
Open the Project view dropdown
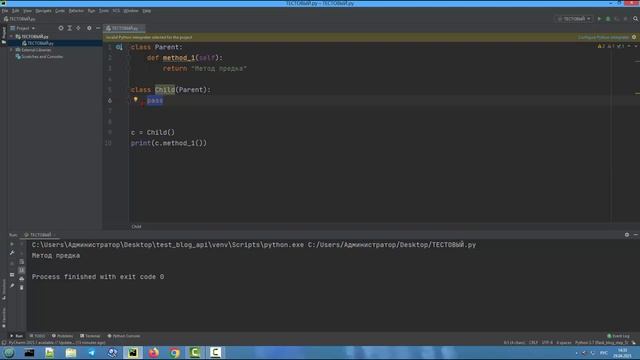click(x=23, y=28)
